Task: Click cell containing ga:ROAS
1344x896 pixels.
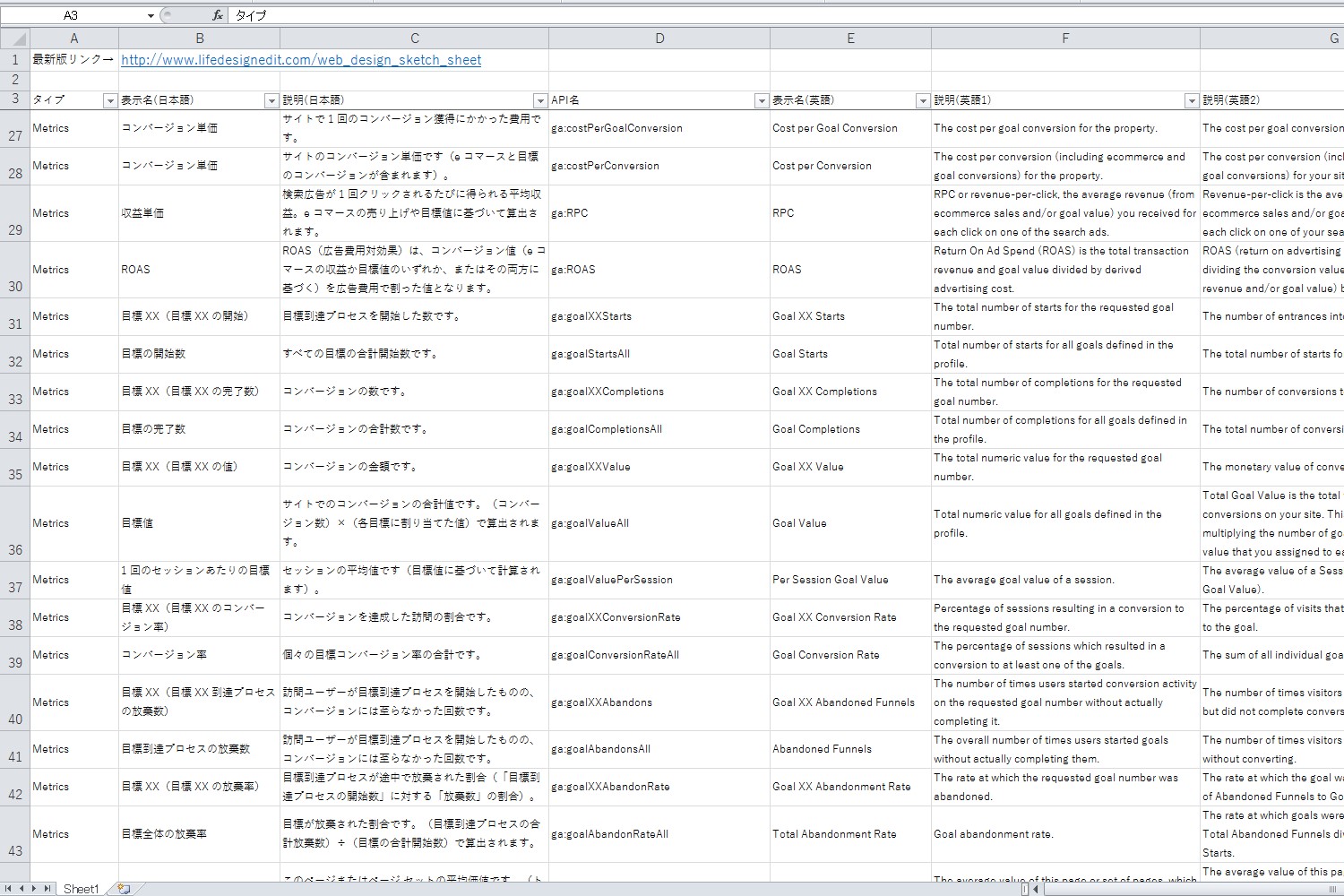Action: 659,270
